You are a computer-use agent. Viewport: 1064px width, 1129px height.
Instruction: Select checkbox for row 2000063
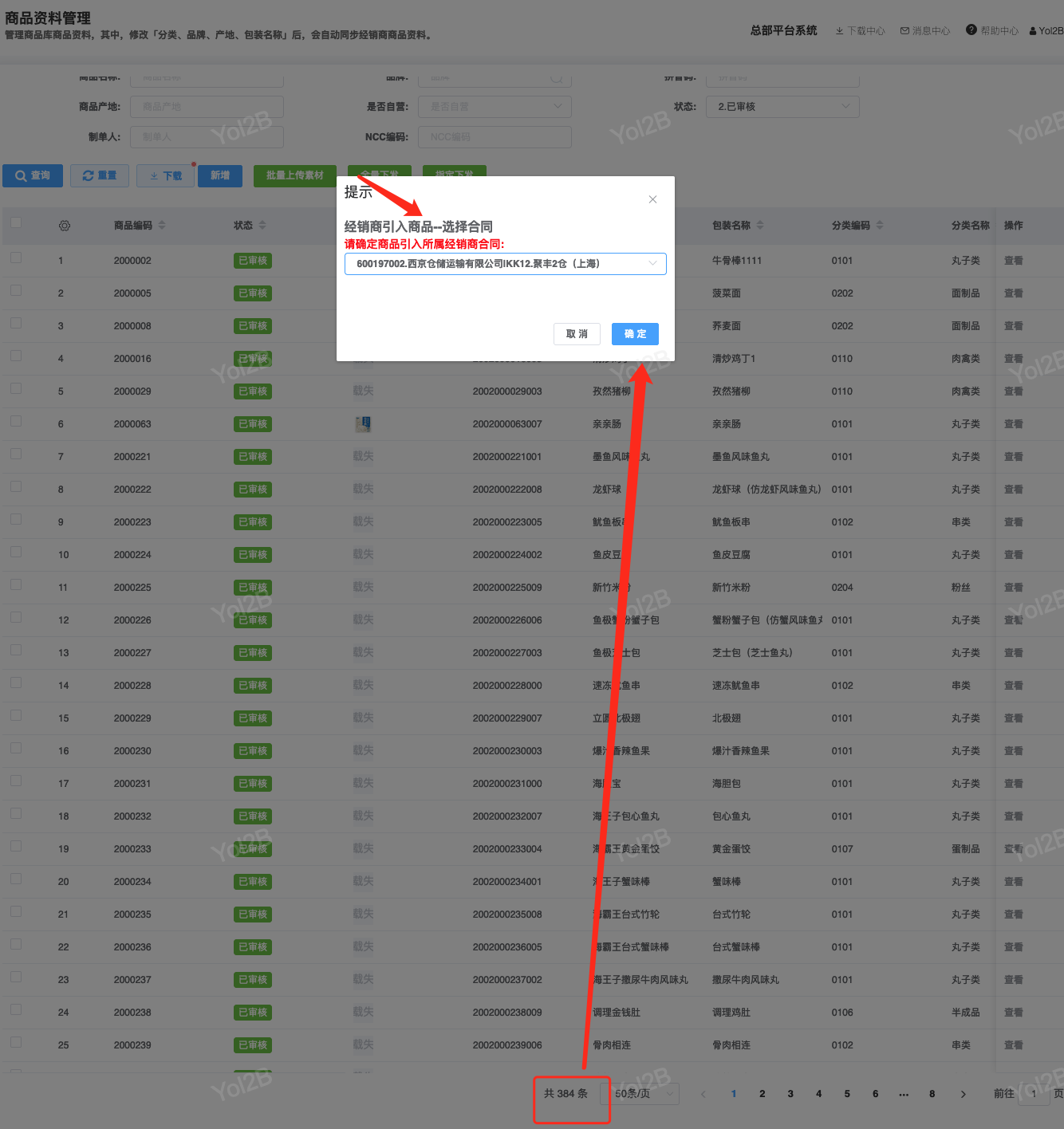pos(16,421)
